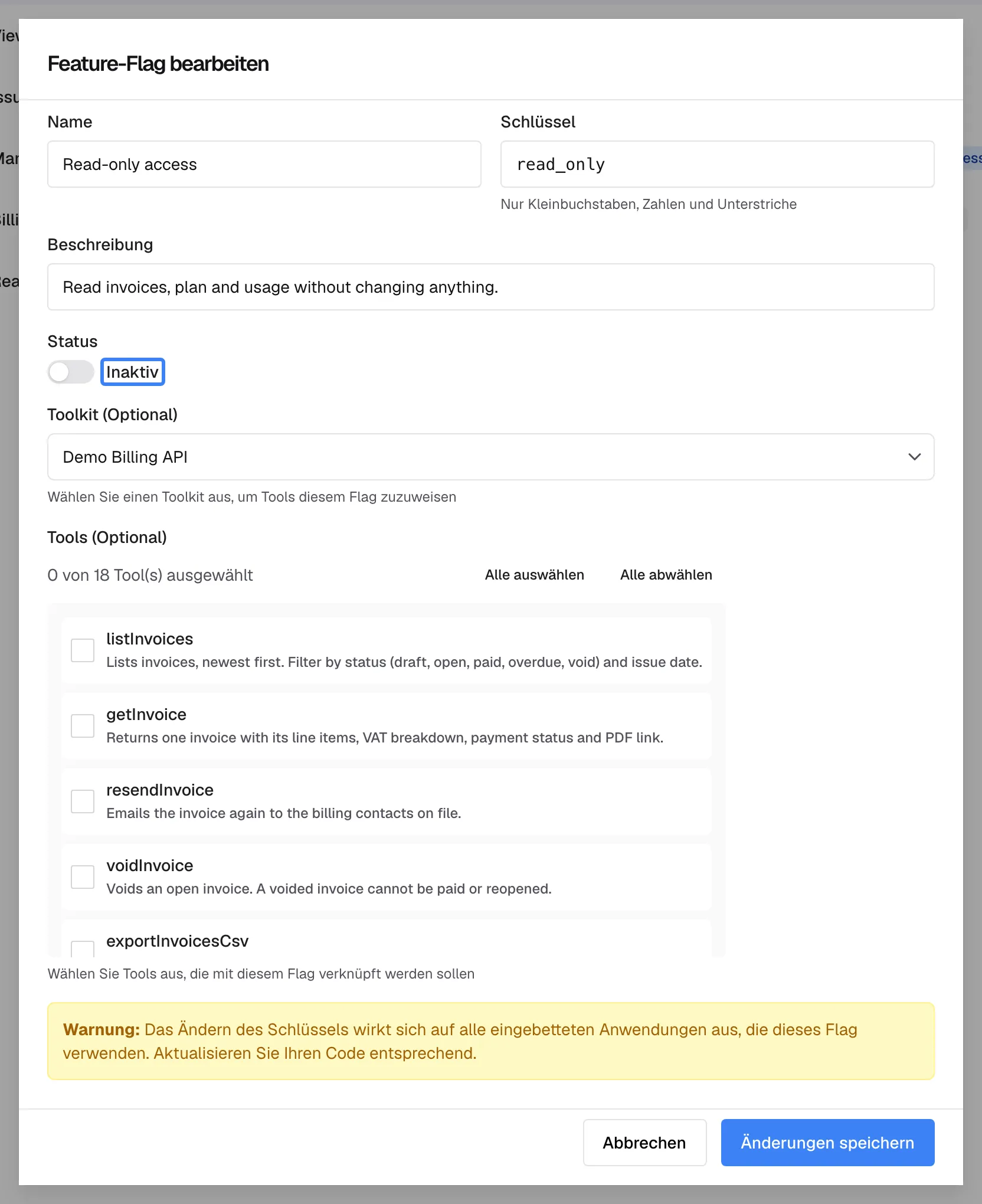Click the 'resendInvoice' tool name
The image size is (982, 1204).
click(160, 790)
